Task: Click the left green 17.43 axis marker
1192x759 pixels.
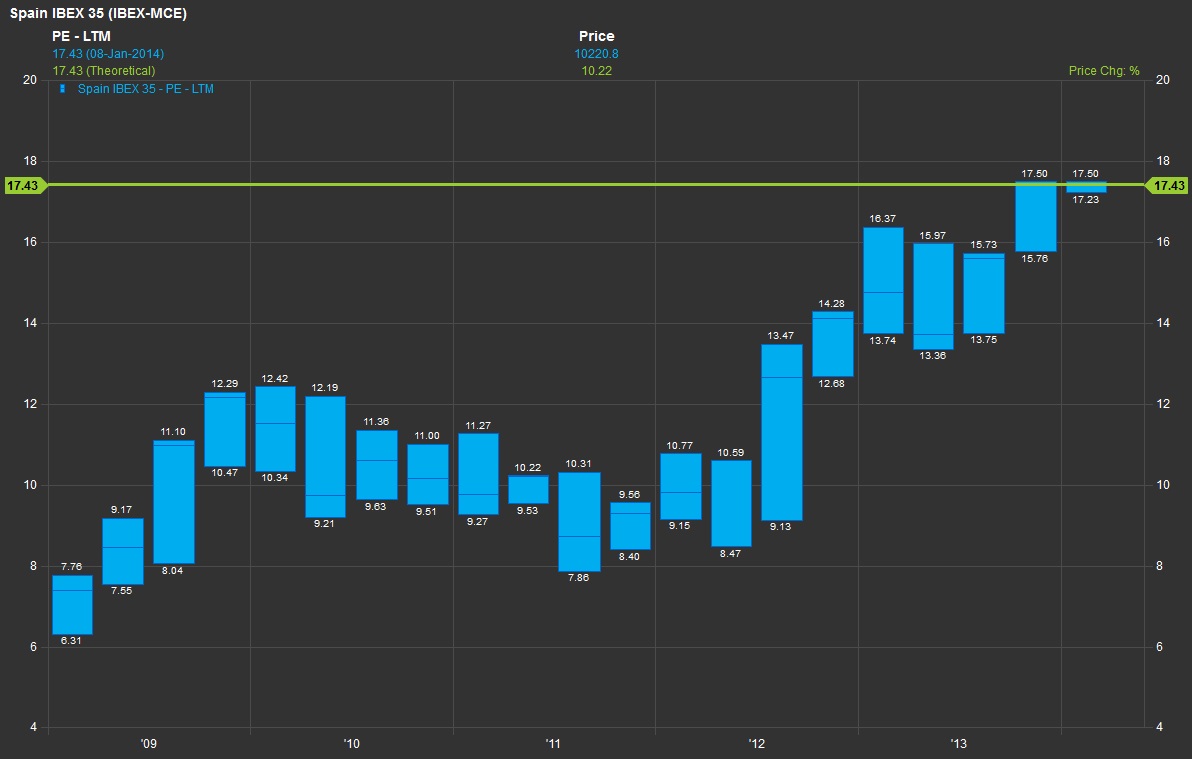Action: point(25,186)
